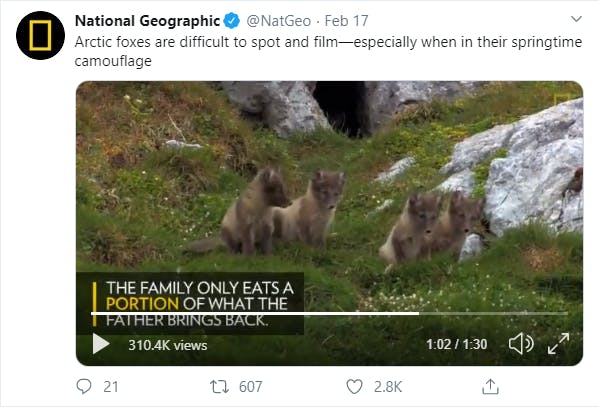Retweet using the retweet arrows icon
The width and height of the screenshot is (599, 407).
220,386
